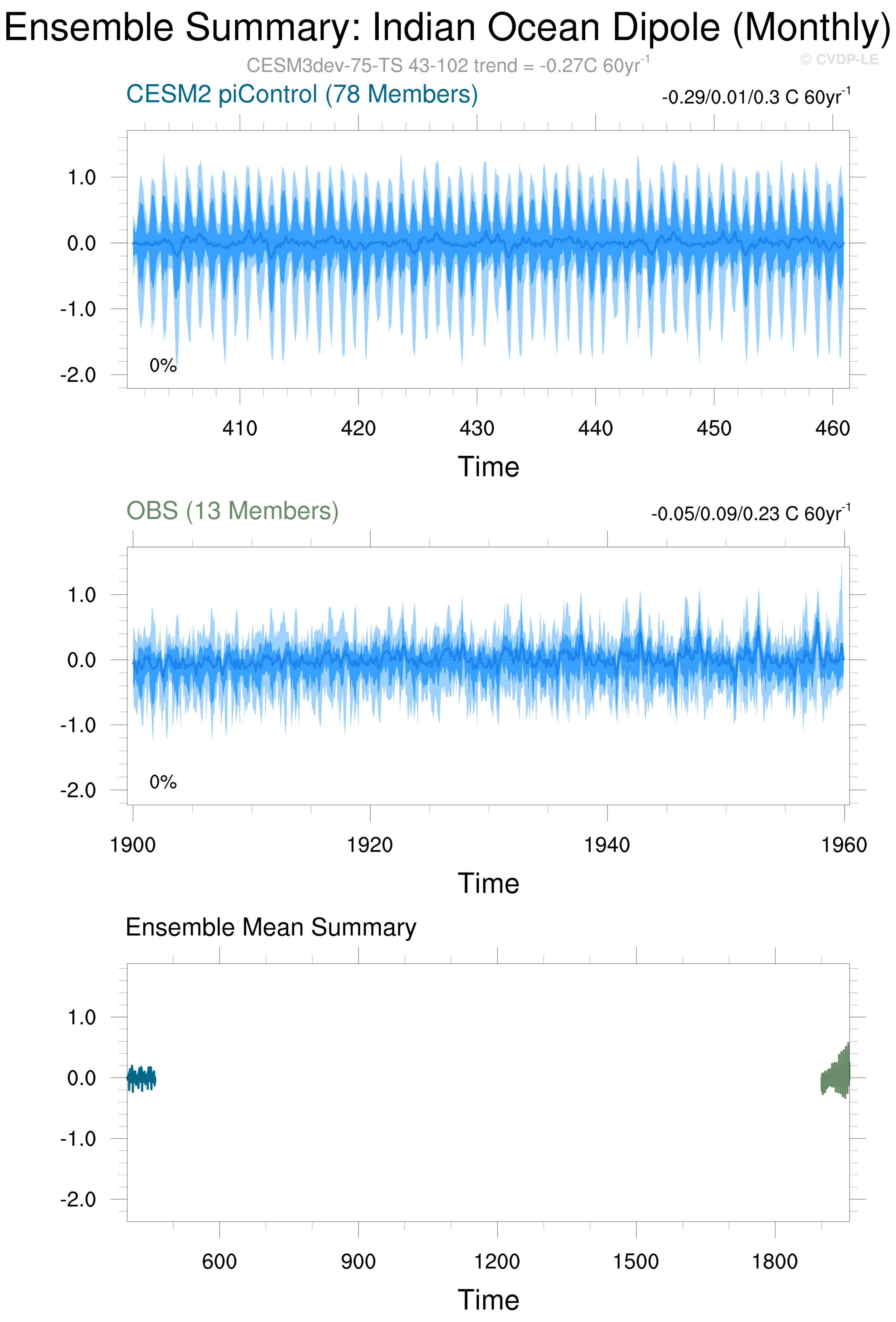896x1322 pixels.
Task: Select the 1900 tick on OBS axis
Action: coord(133,845)
